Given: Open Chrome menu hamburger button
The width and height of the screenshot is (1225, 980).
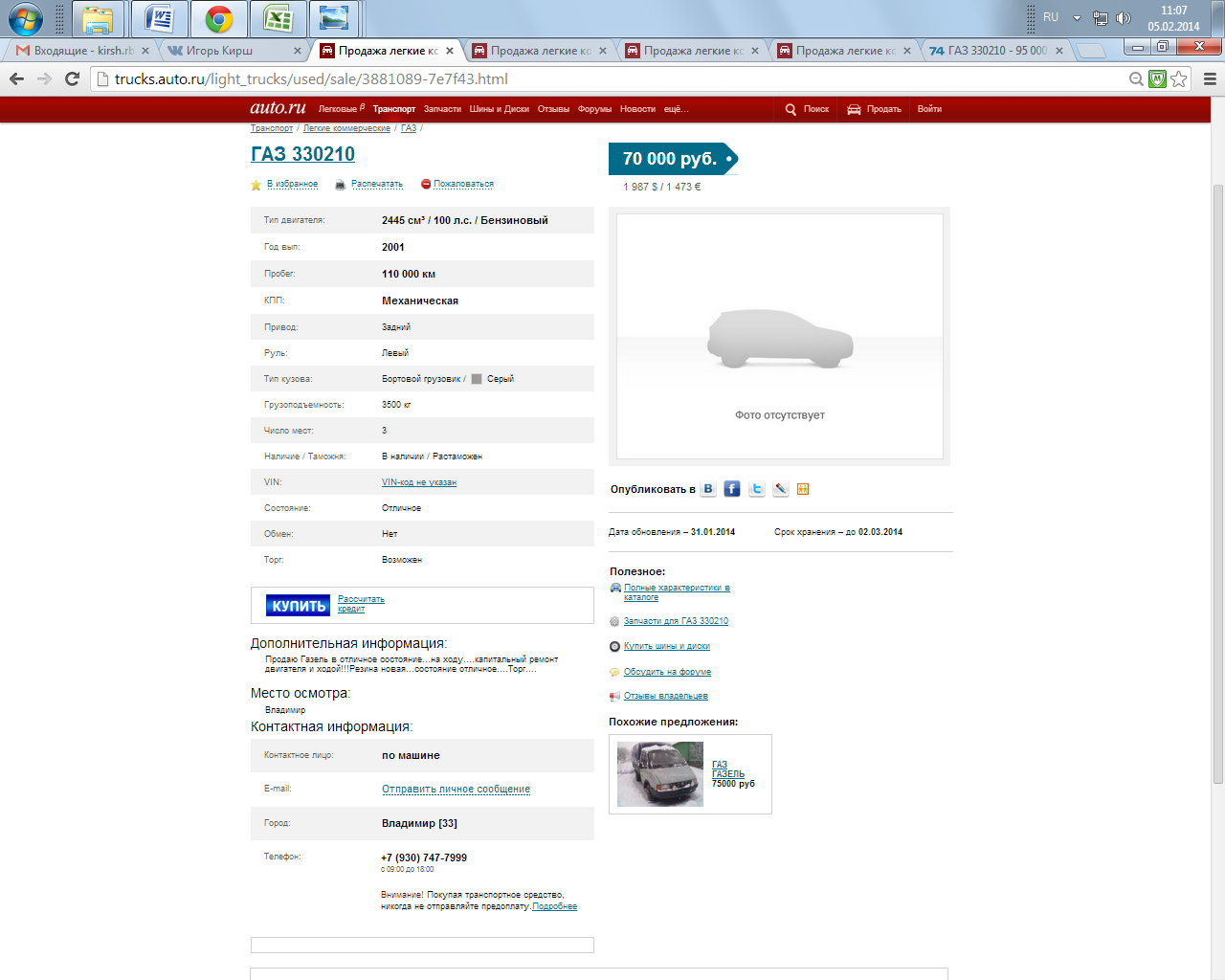Looking at the screenshot, I should tap(1210, 78).
